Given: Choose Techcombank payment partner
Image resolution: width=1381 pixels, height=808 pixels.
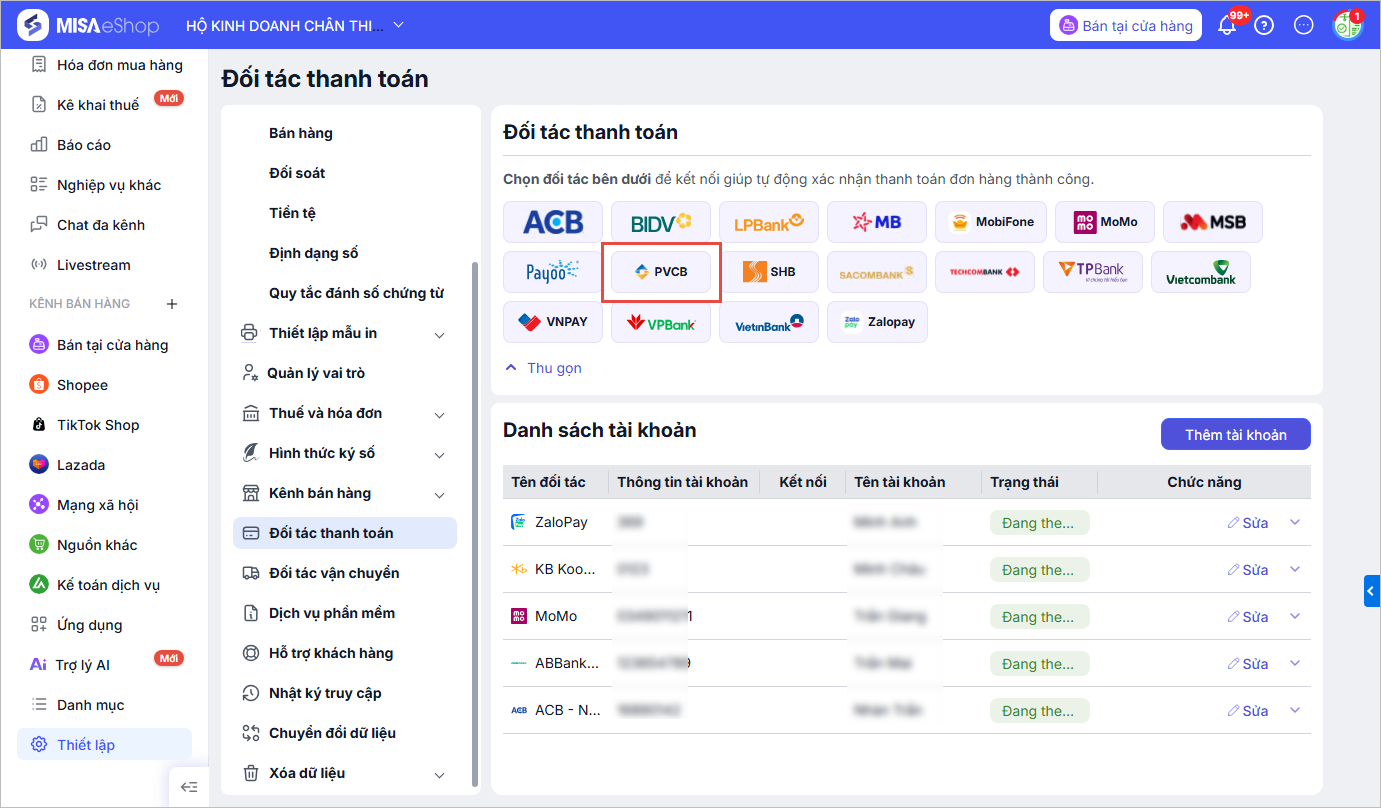Looking at the screenshot, I should 985,272.
